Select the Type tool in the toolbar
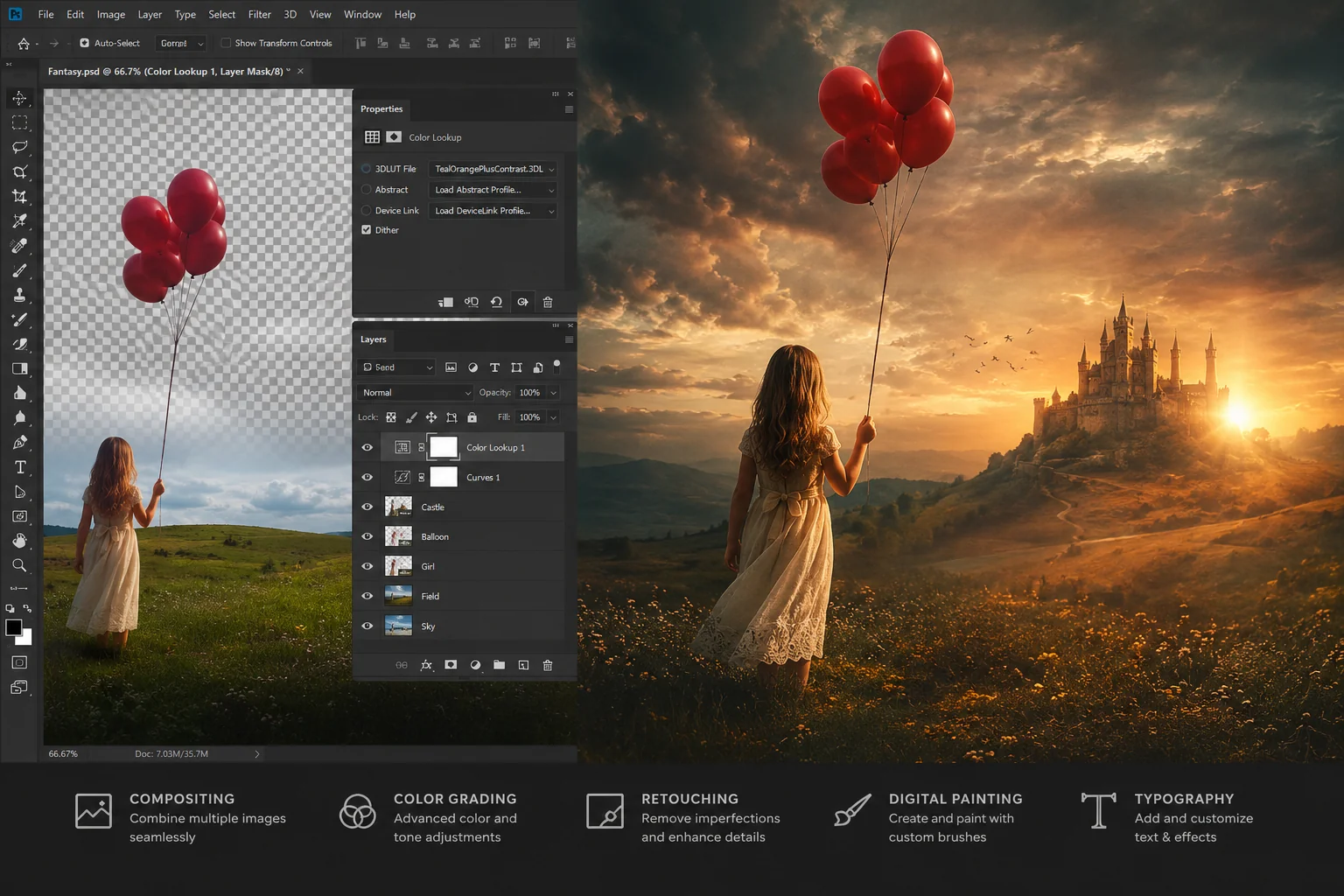 coord(19,467)
